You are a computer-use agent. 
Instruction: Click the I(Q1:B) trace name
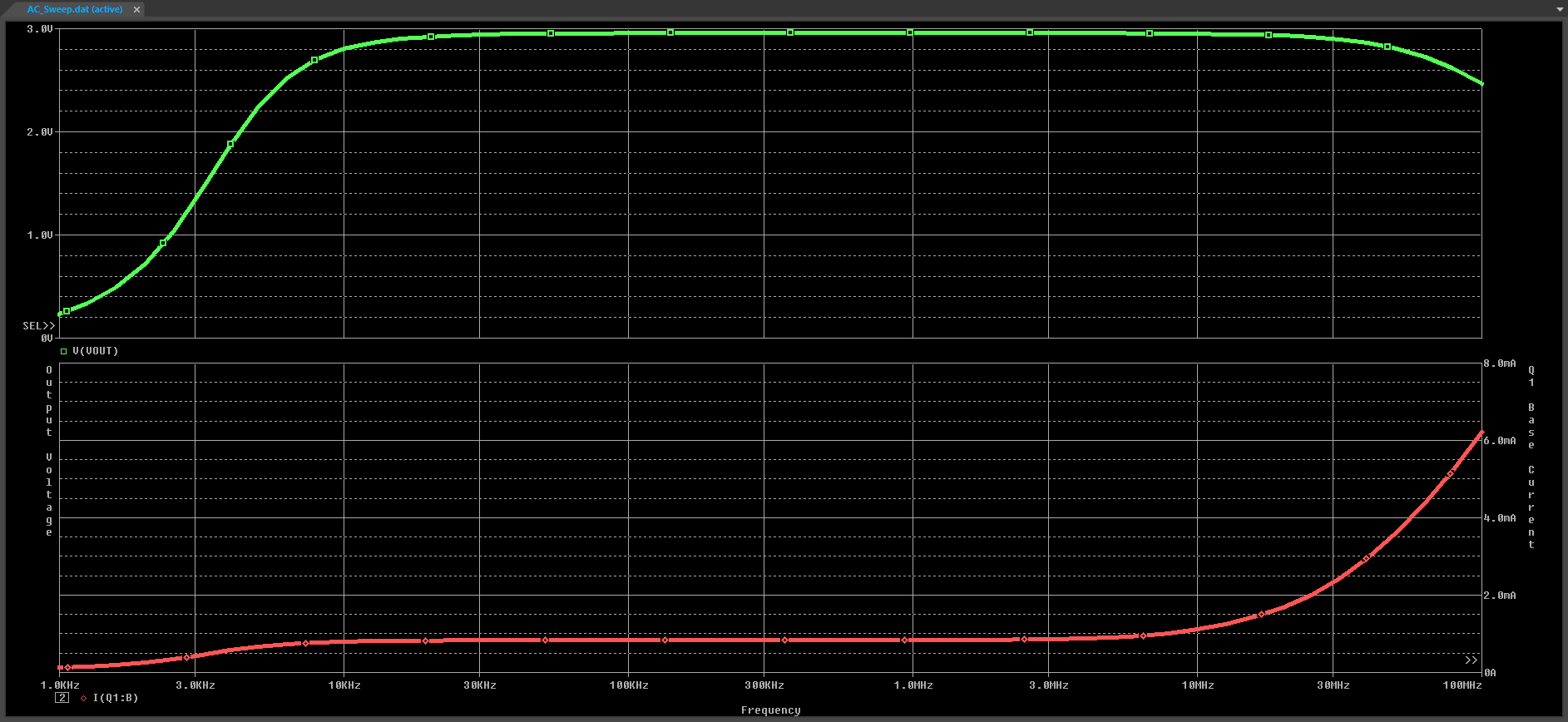click(x=116, y=698)
